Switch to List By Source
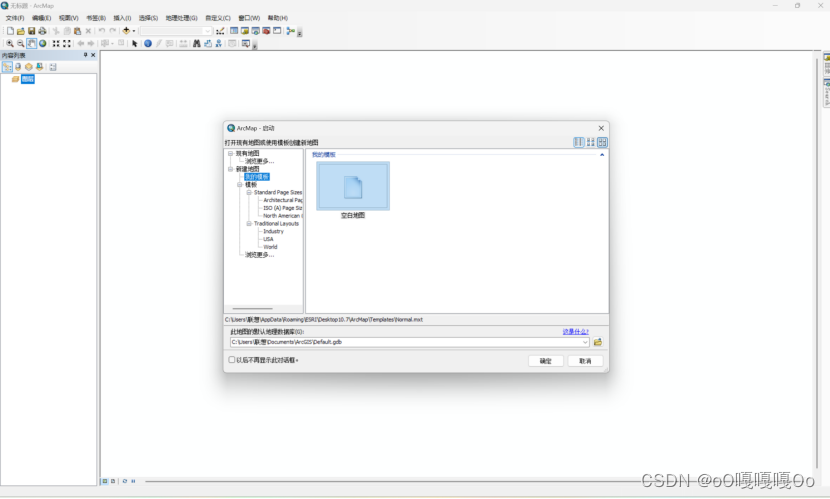The width and height of the screenshot is (830, 499). pos(18,67)
